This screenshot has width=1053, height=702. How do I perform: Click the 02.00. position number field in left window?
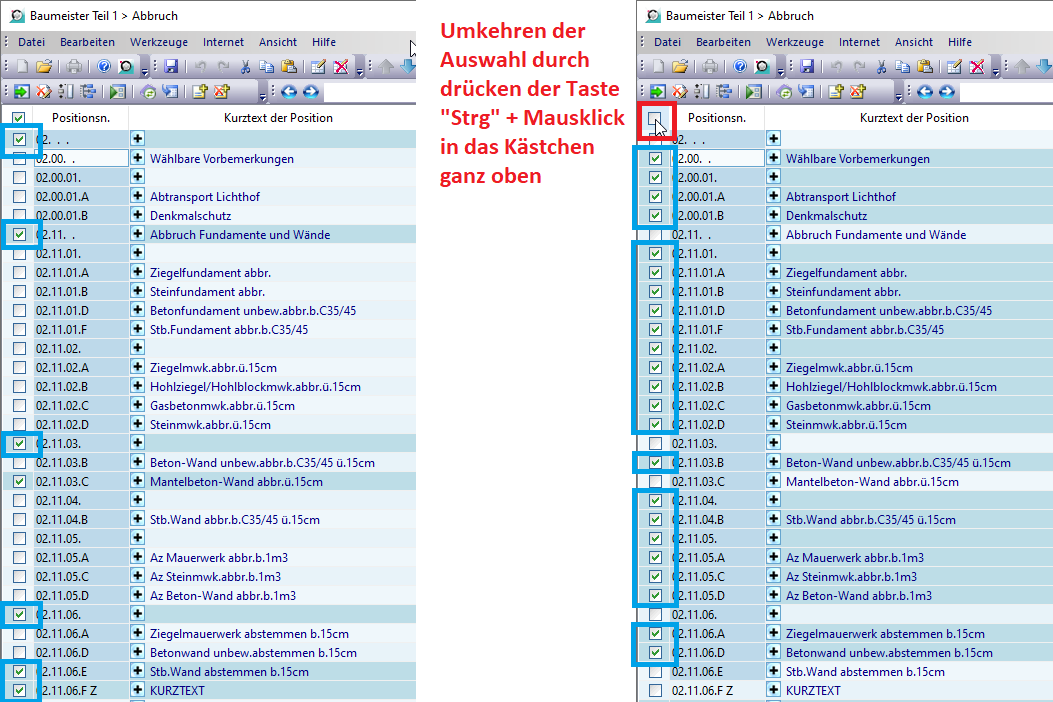point(82,159)
